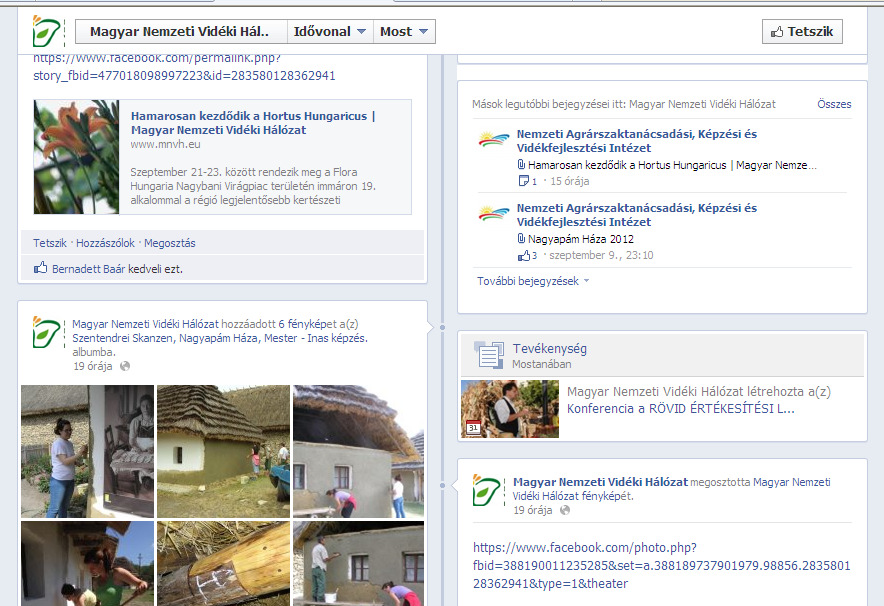Click the www.mnvh.eu domain text
The width and height of the screenshot is (884, 606).
165,144
